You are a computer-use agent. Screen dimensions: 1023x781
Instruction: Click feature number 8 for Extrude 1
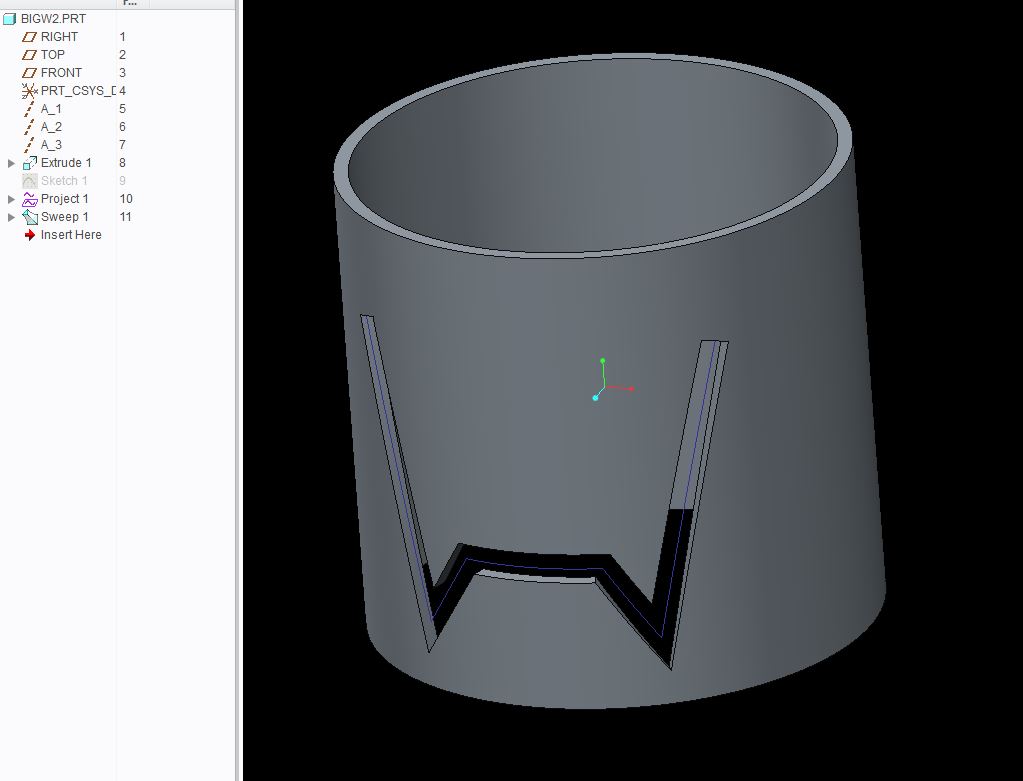click(x=123, y=162)
